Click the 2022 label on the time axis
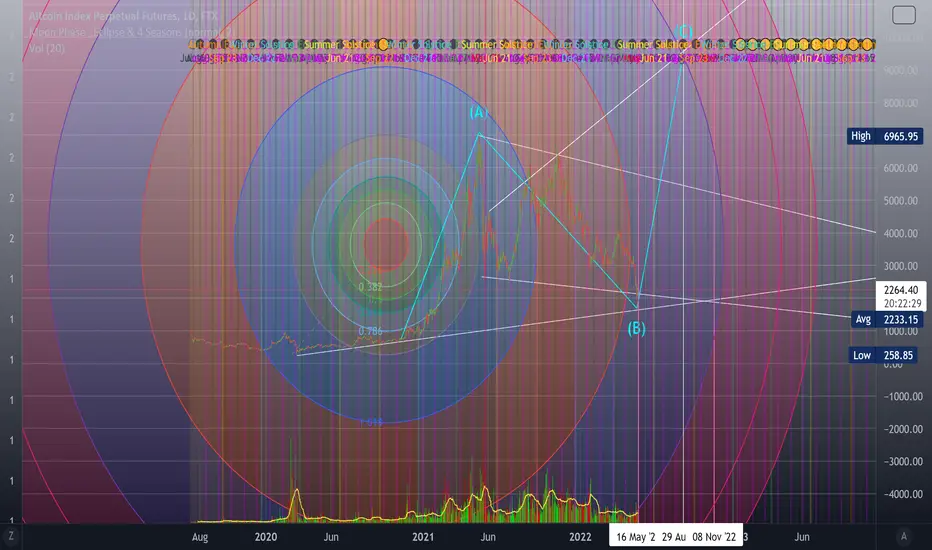Viewport: 932px width, 550px height. tap(580, 537)
